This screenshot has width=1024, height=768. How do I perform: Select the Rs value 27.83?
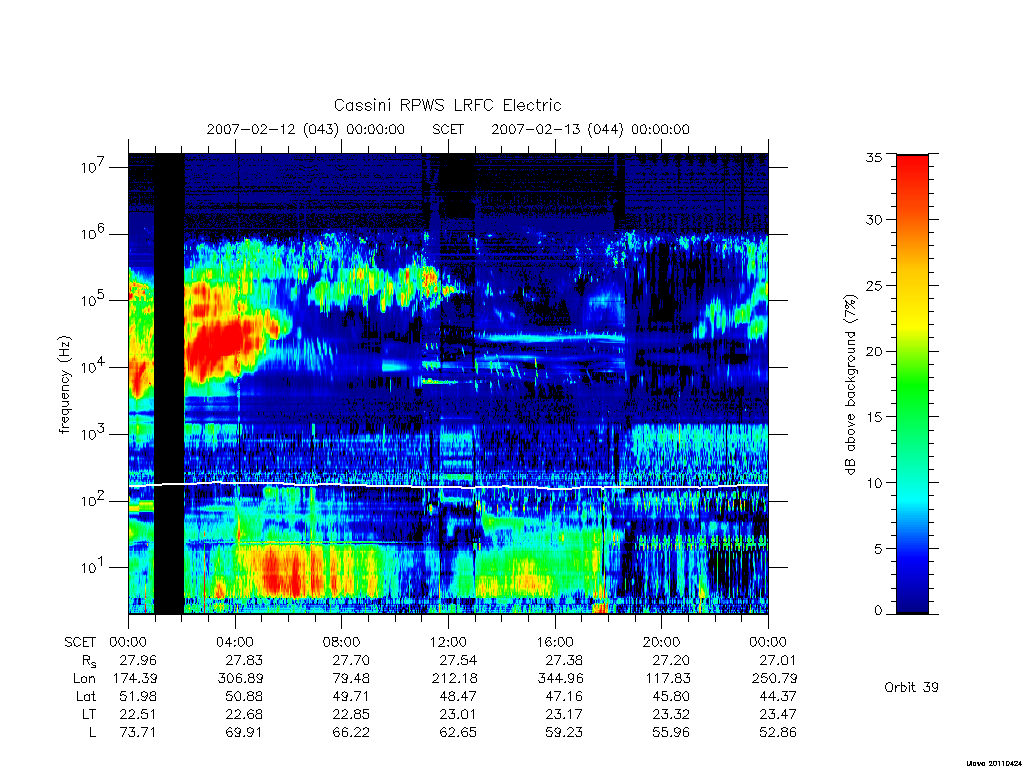pyautogui.click(x=244, y=660)
